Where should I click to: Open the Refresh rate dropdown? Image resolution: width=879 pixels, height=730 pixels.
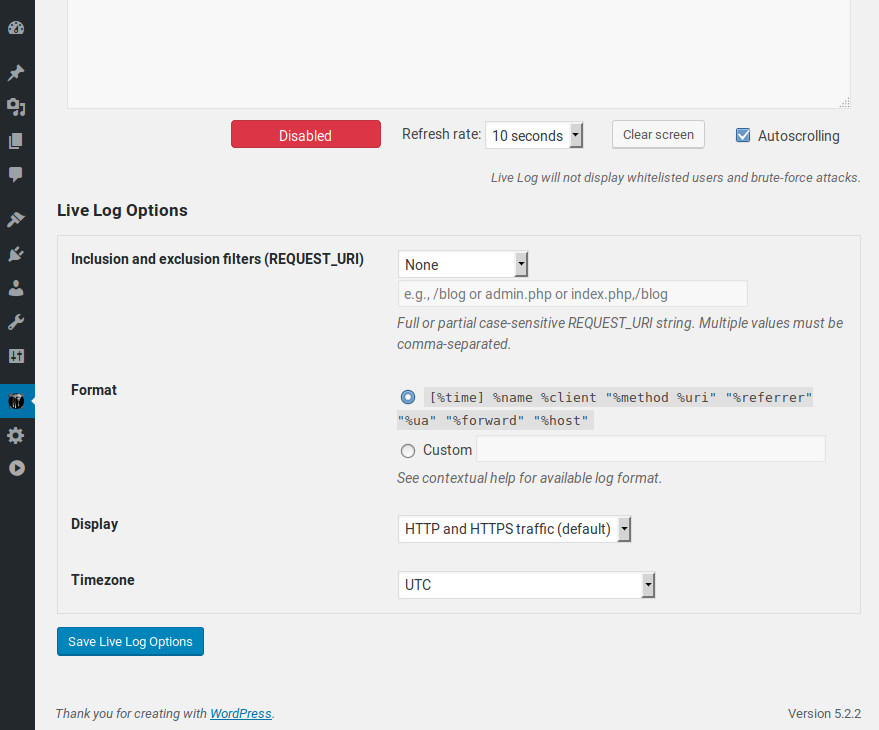tap(533, 135)
